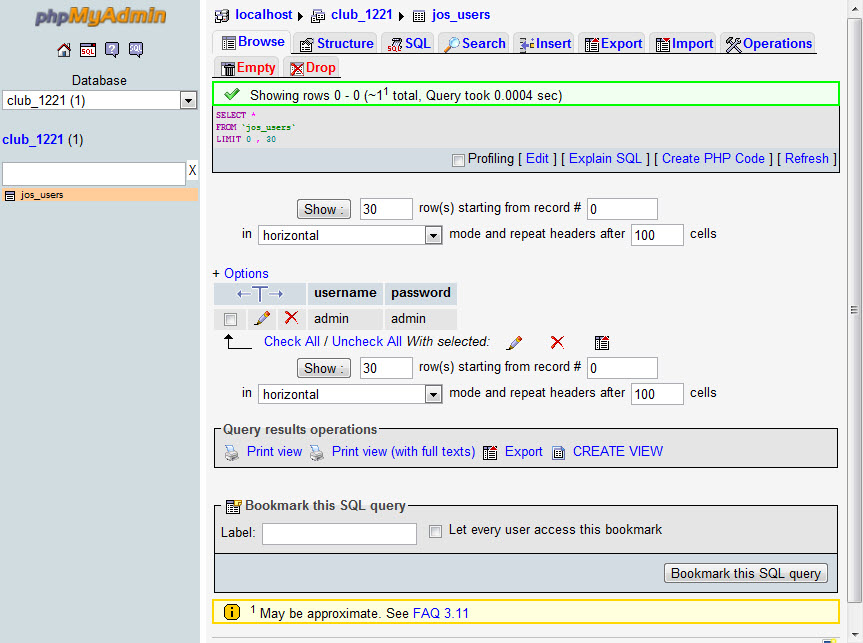Export selected rows icon beside With selected
Viewport: 863px width, 643px height.
tap(602, 342)
